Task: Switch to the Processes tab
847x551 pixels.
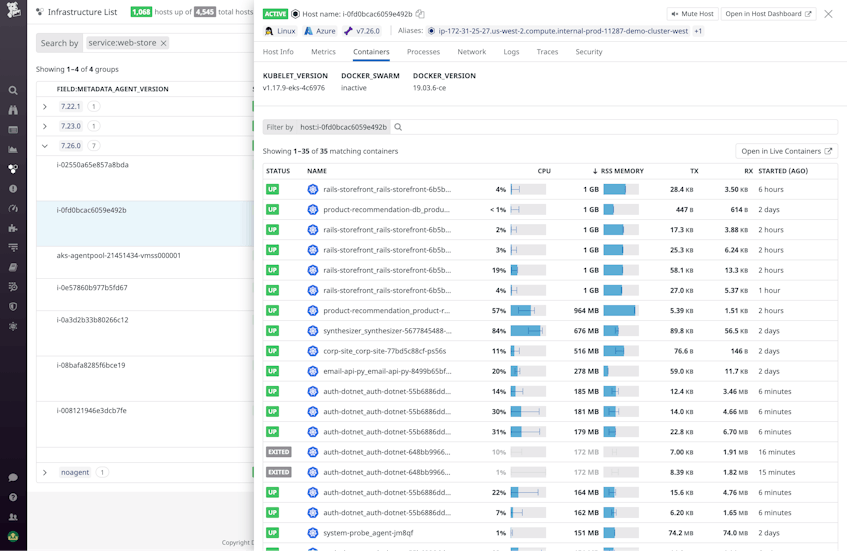Action: (x=423, y=52)
